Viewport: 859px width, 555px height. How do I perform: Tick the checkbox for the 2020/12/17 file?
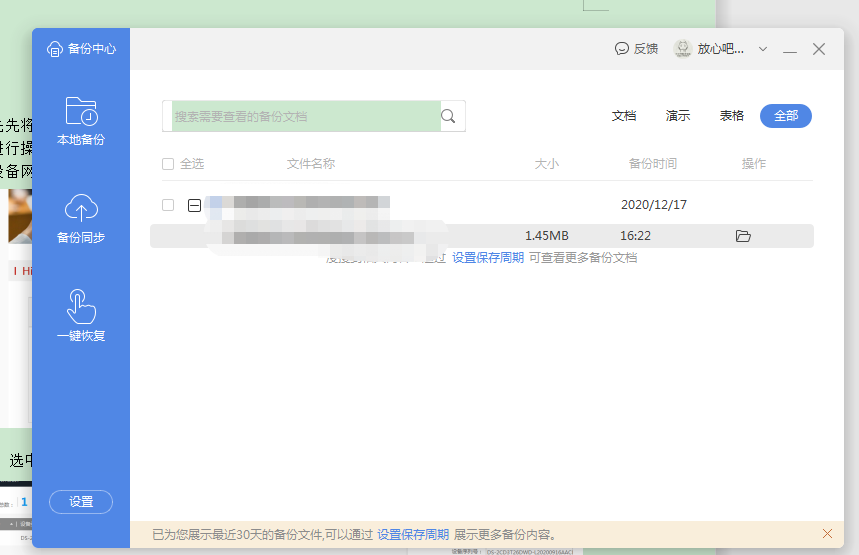click(168, 205)
